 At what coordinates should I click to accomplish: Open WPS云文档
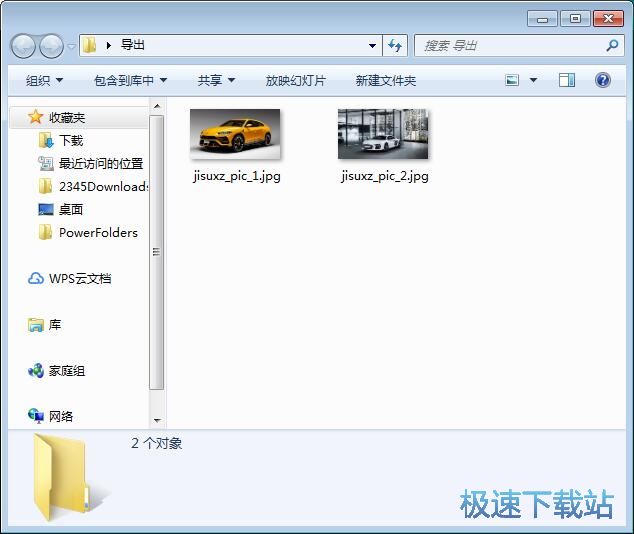pos(80,279)
